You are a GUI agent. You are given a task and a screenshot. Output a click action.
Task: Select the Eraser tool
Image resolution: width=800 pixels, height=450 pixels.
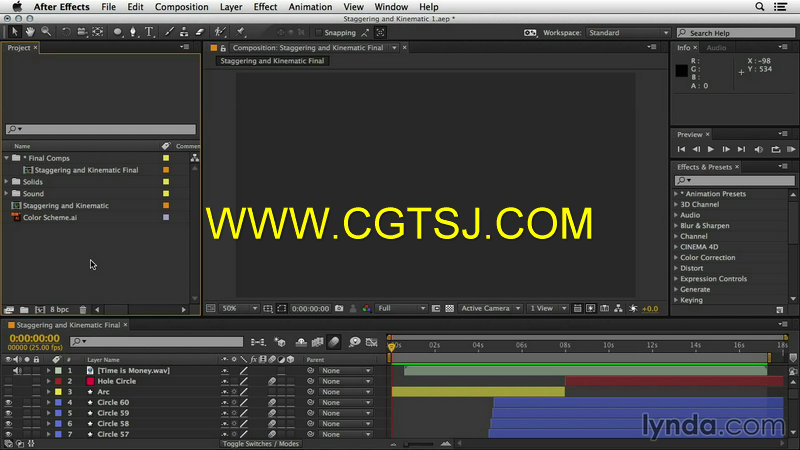[199, 32]
